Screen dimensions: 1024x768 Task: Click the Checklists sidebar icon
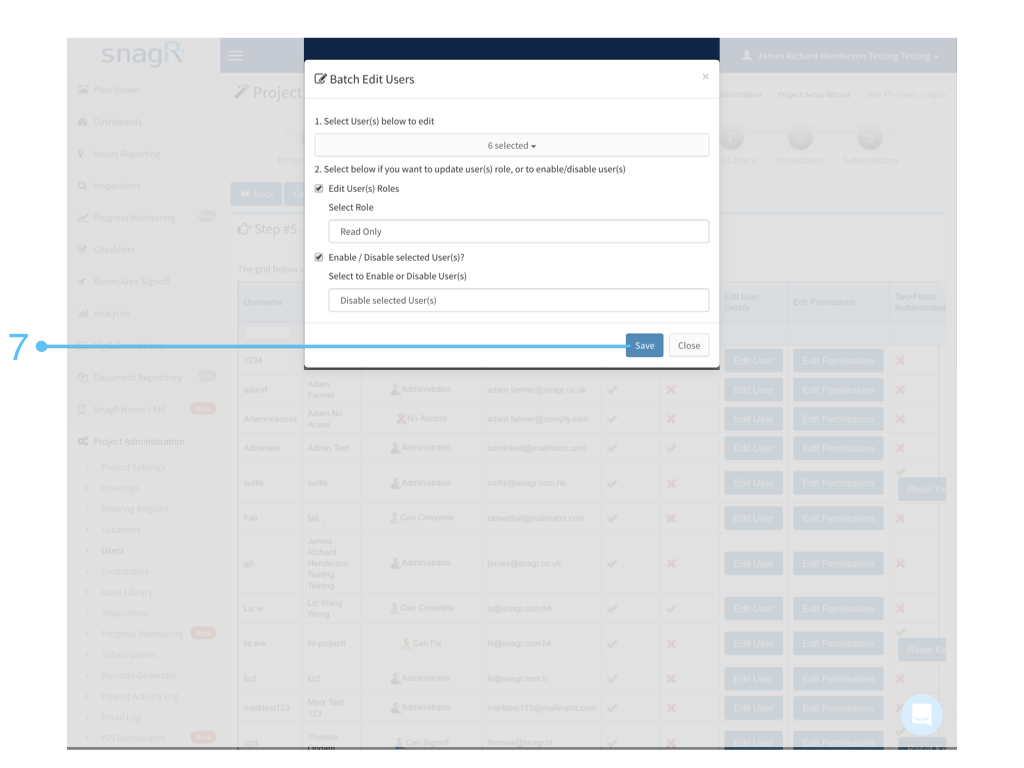click(x=82, y=249)
